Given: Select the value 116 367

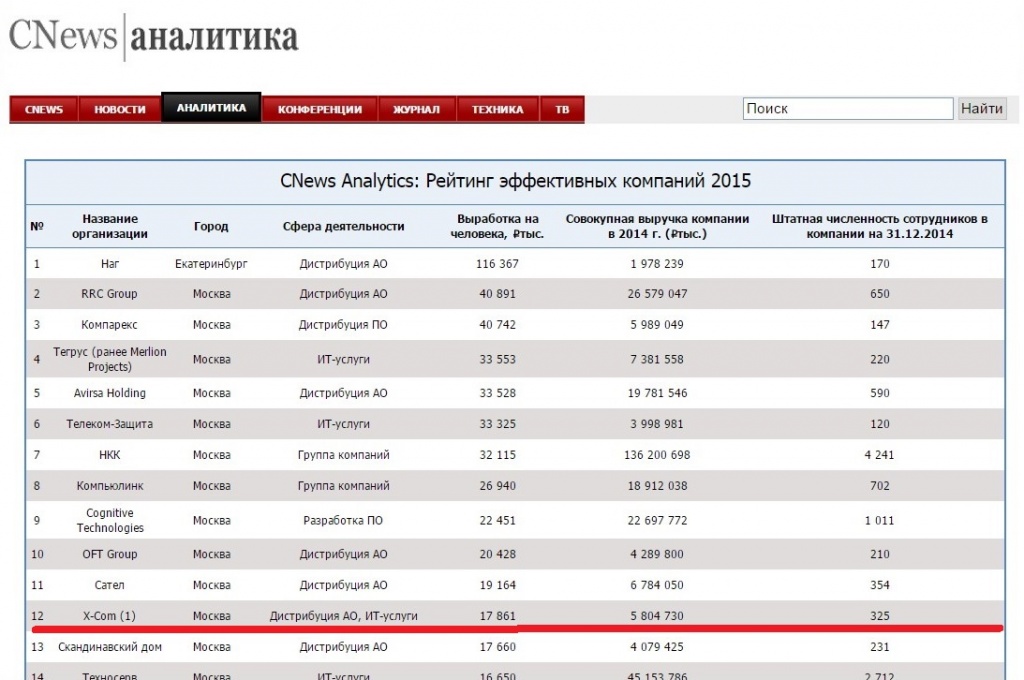Looking at the screenshot, I should 497,264.
